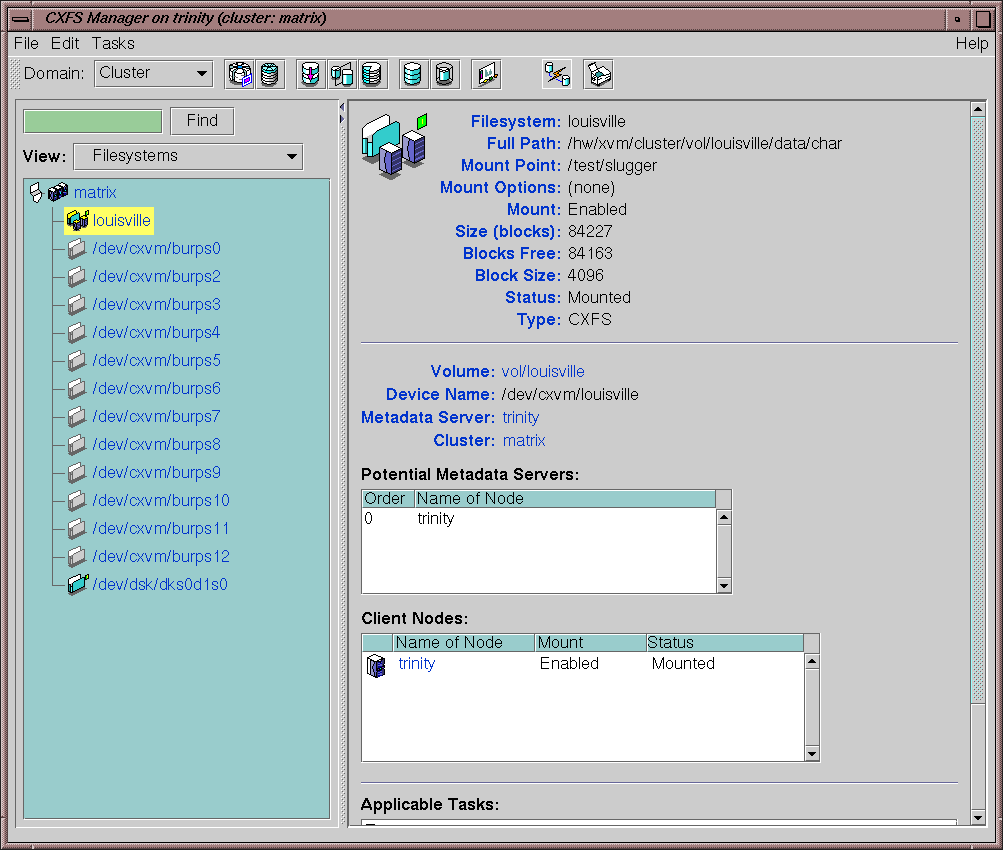Select /dev/cxvm/burps5 in the tree

pos(157,361)
